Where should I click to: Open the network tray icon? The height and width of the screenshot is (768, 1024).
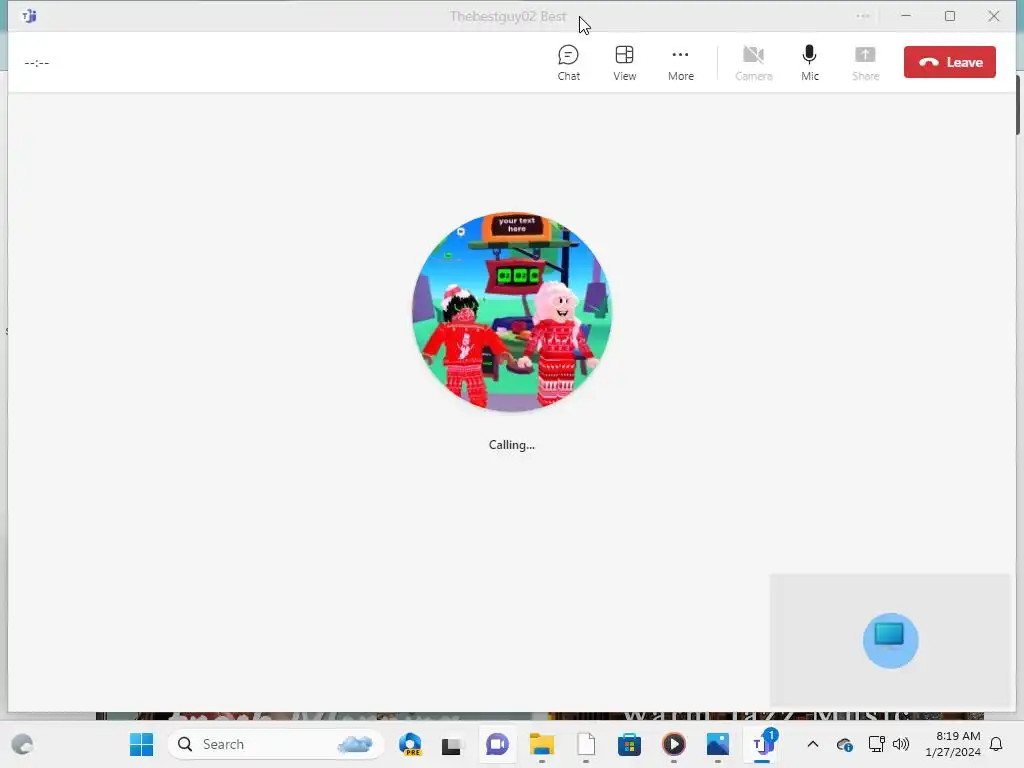[x=876, y=744]
